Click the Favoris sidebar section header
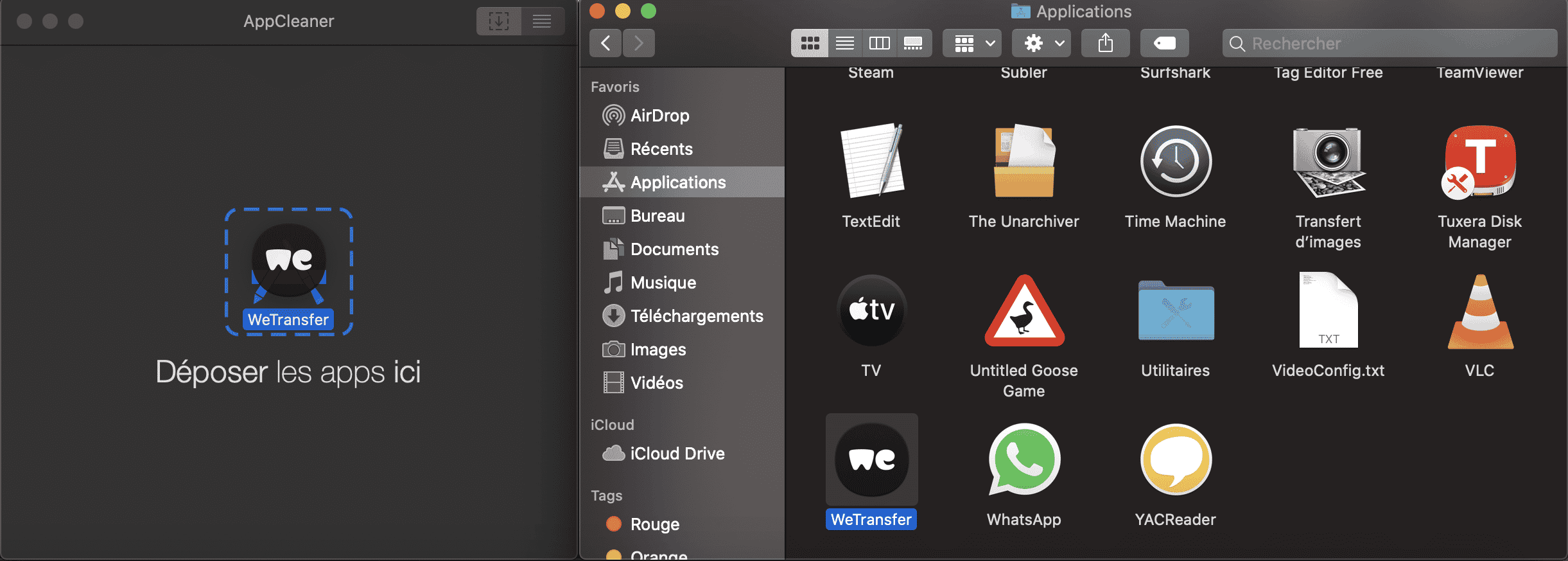Screen dimensions: 1568x561 (615, 87)
